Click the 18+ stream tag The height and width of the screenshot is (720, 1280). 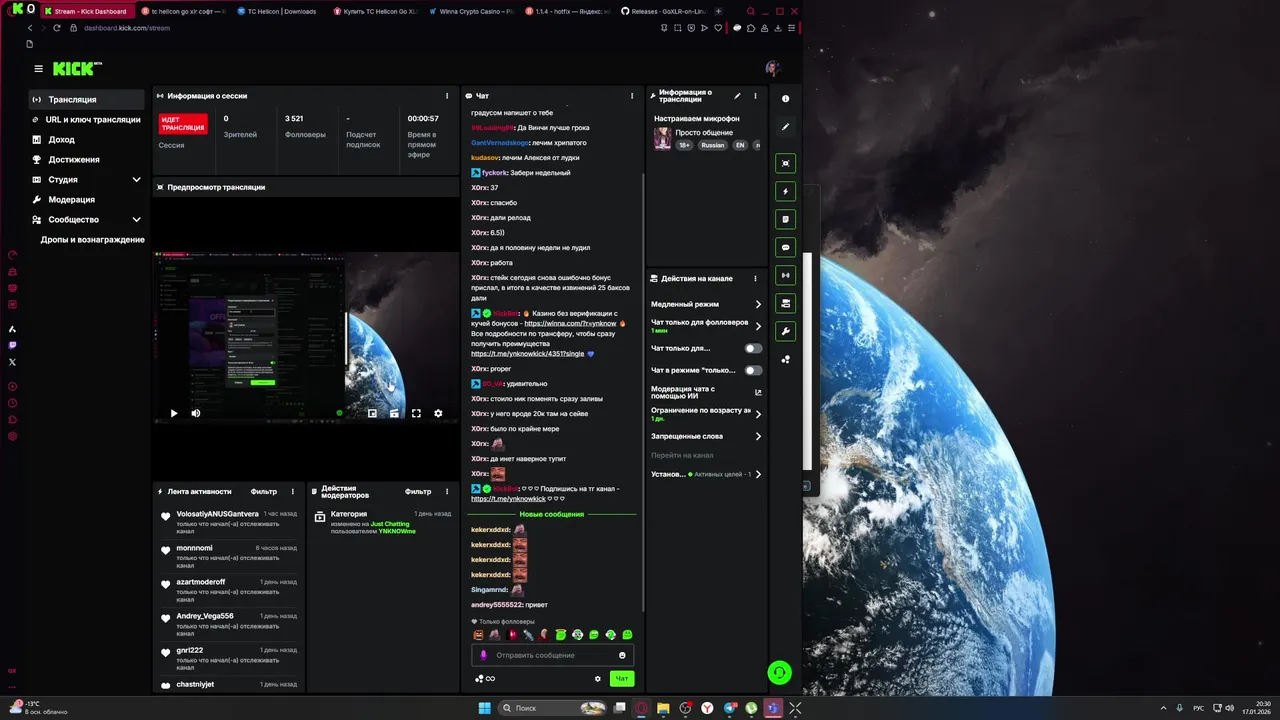[x=685, y=145]
